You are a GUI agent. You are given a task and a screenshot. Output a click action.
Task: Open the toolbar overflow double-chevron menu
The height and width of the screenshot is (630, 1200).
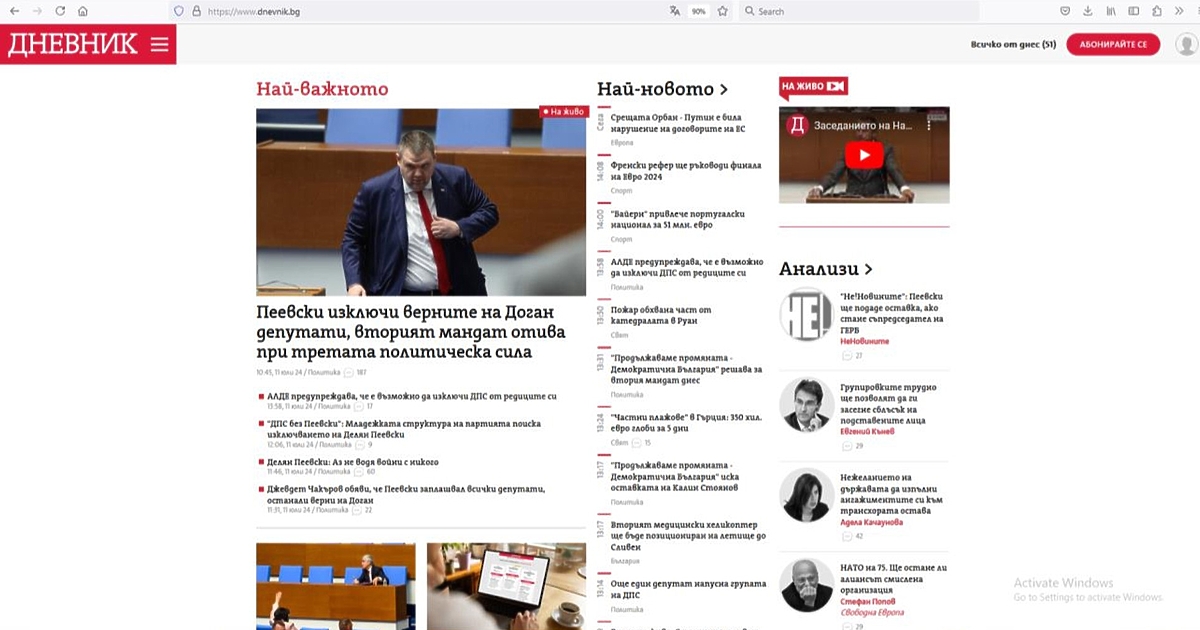pos(1179,11)
